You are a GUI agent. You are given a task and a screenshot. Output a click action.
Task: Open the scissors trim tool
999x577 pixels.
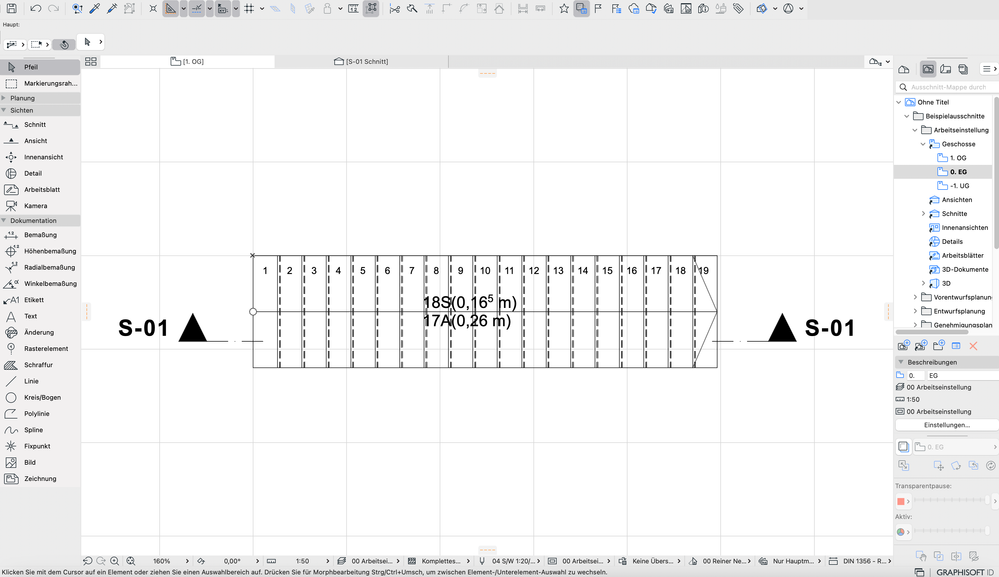[394, 9]
